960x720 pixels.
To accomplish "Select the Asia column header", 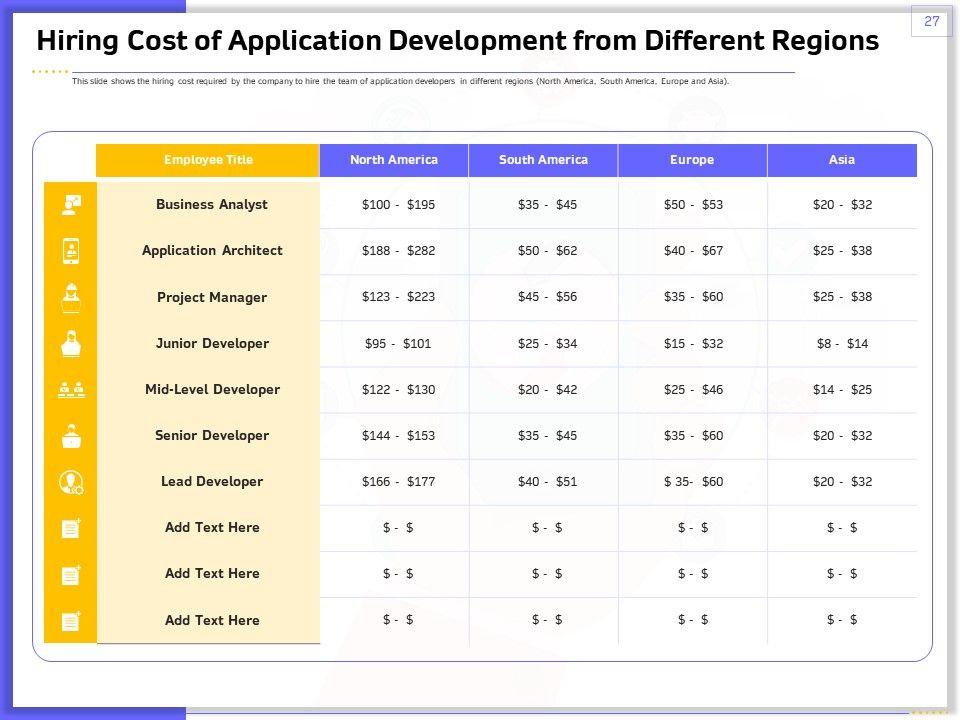I will [842, 160].
